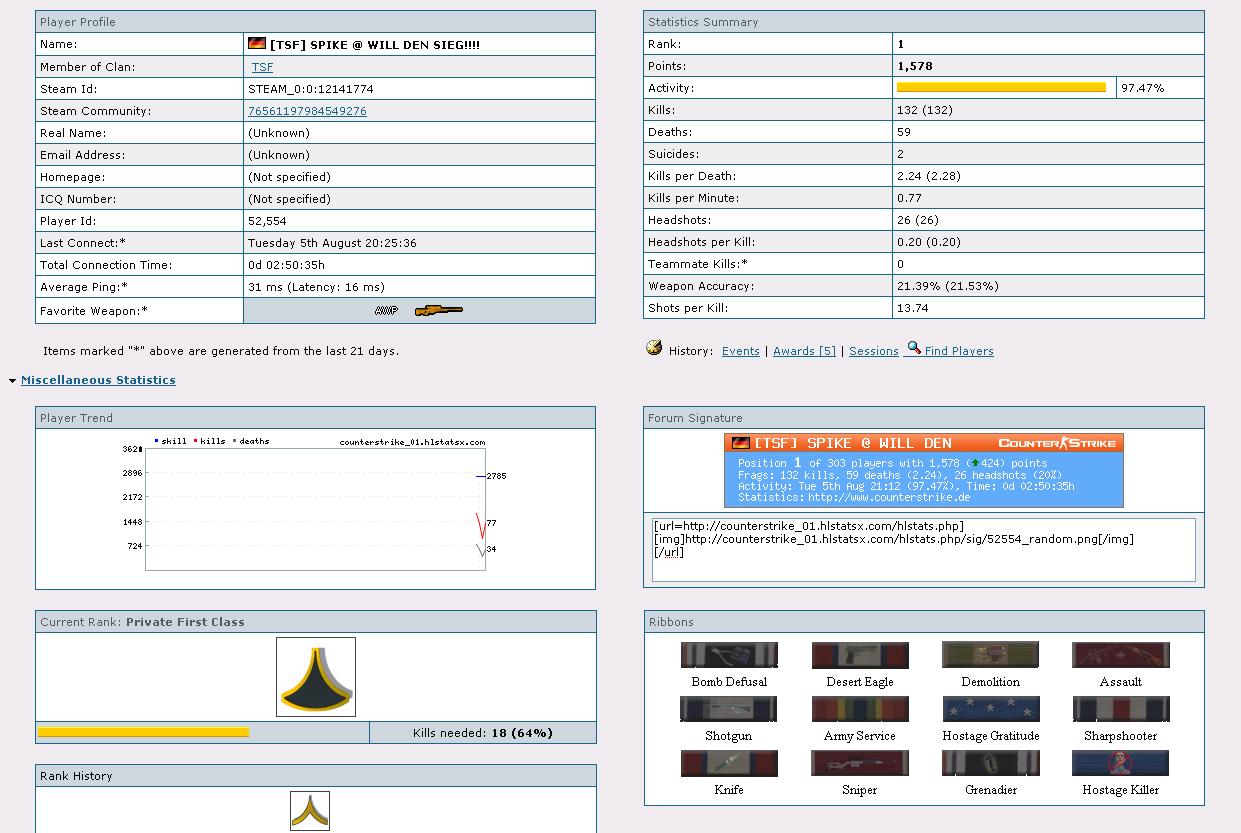Click the Bomb Defusal ribbon icon
The height and width of the screenshot is (833, 1241).
pyautogui.click(x=729, y=655)
